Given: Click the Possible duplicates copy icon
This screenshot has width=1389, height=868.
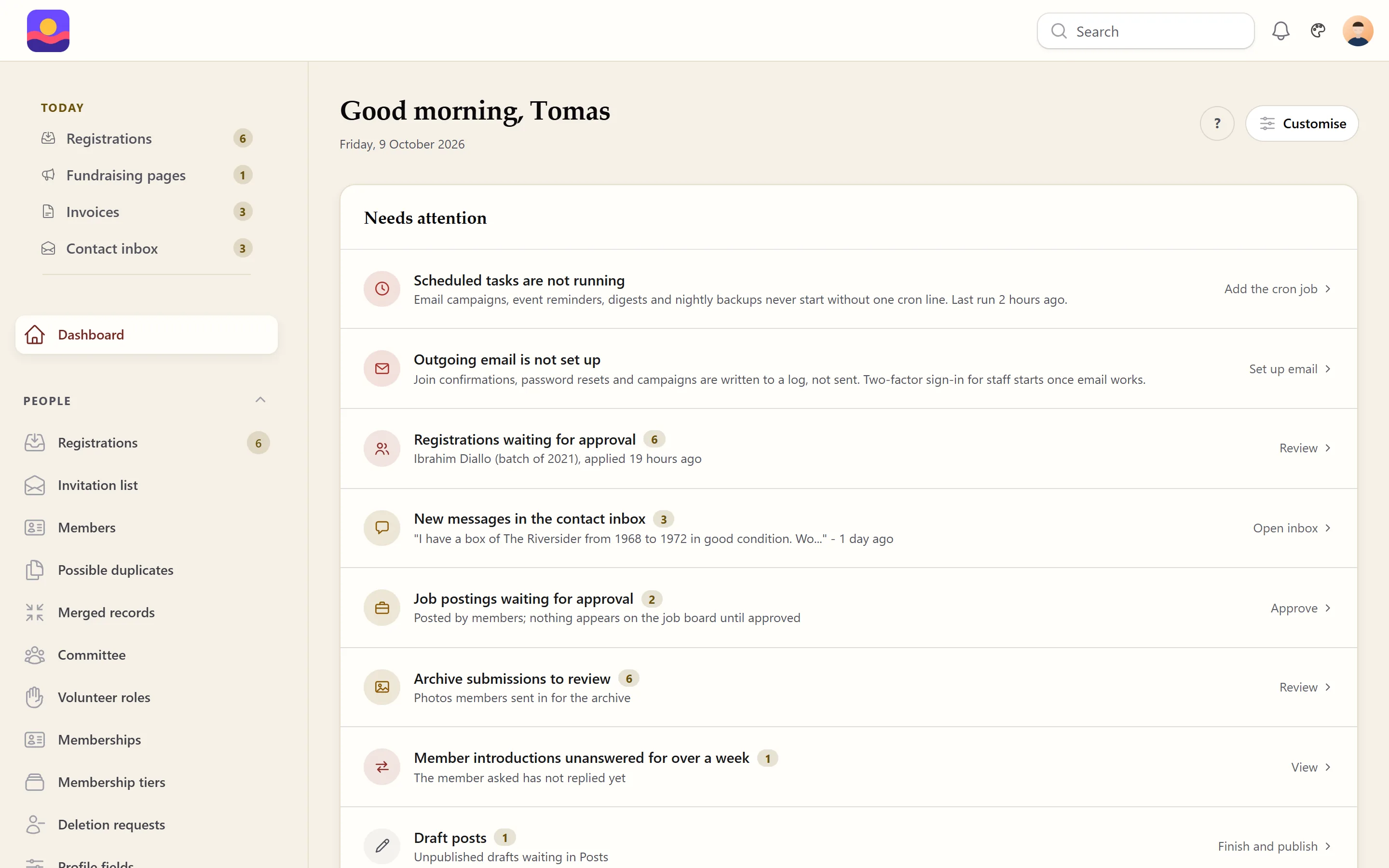Looking at the screenshot, I should [34, 570].
